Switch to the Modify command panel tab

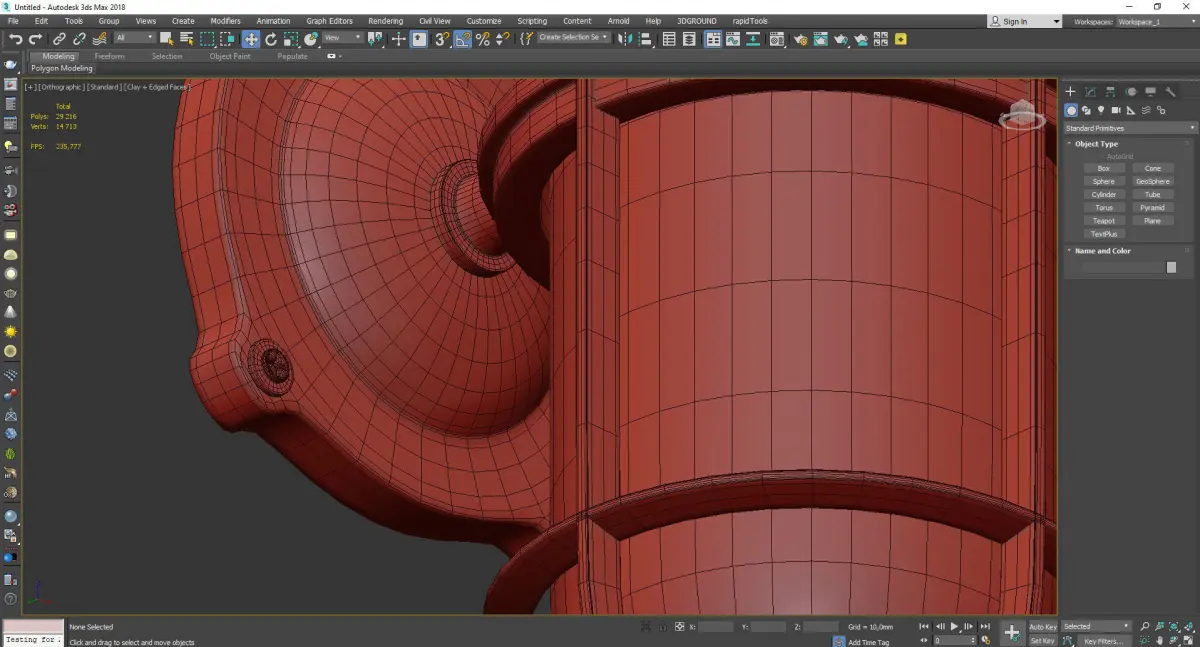click(x=1090, y=92)
